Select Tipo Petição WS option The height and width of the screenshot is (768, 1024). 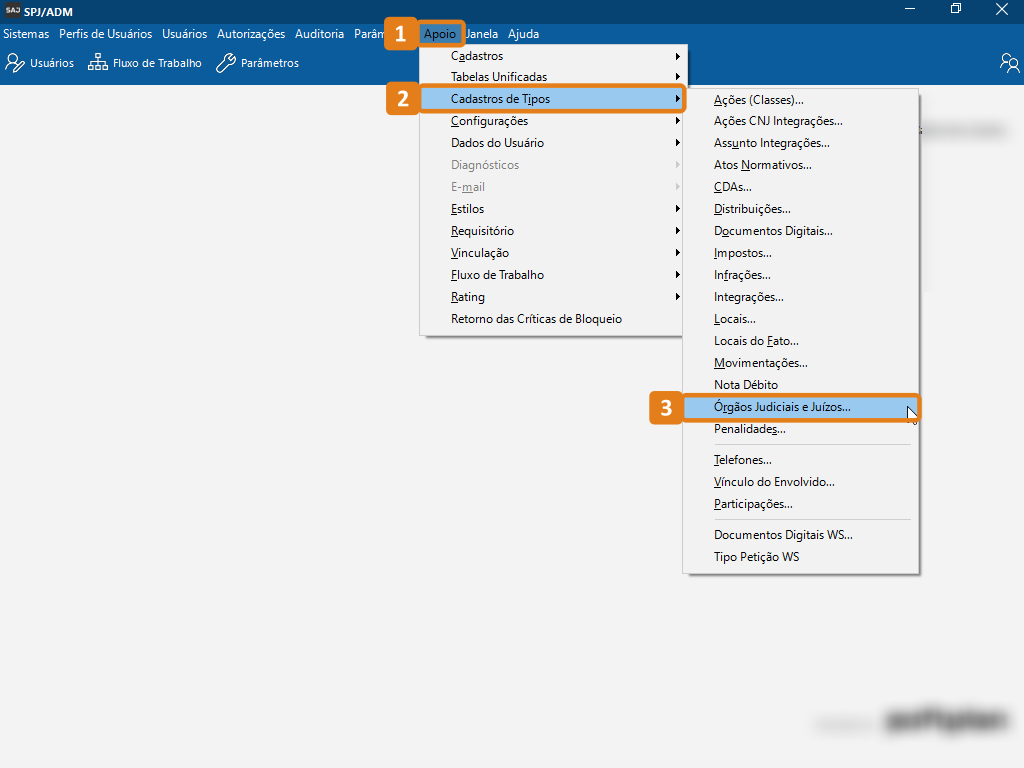click(756, 557)
